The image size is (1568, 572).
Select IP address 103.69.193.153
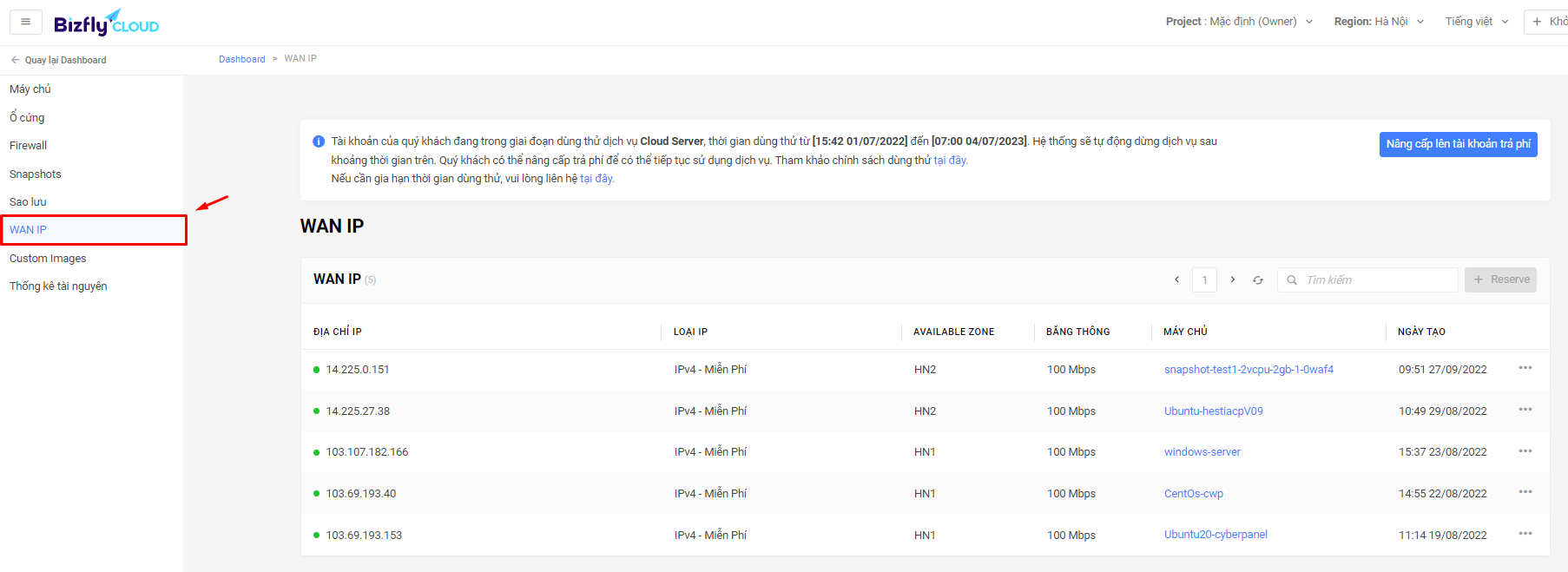point(364,536)
